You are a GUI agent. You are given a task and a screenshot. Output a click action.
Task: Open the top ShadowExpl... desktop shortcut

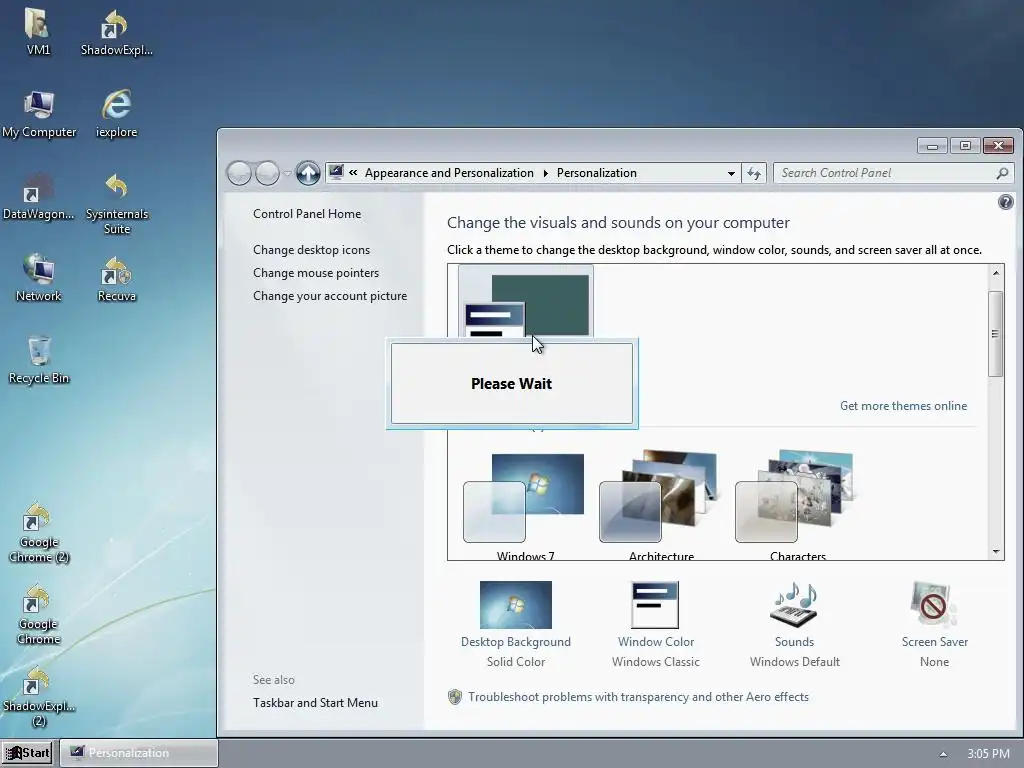116,32
